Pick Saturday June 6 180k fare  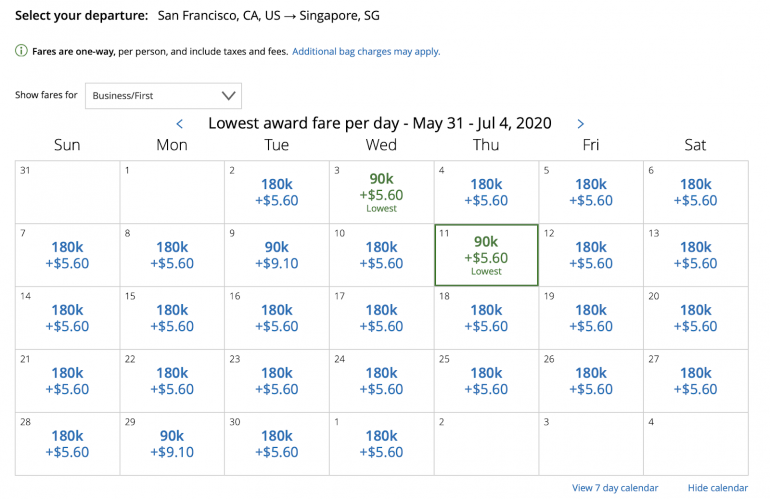point(696,192)
